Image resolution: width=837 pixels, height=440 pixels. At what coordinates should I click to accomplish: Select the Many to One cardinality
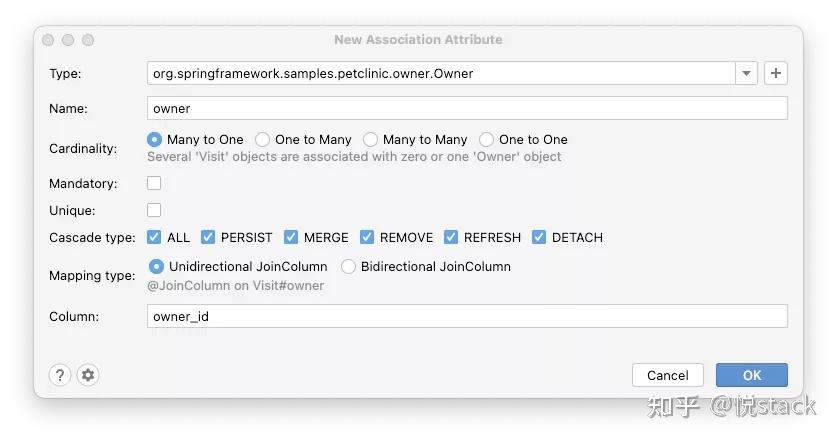pyautogui.click(x=155, y=140)
